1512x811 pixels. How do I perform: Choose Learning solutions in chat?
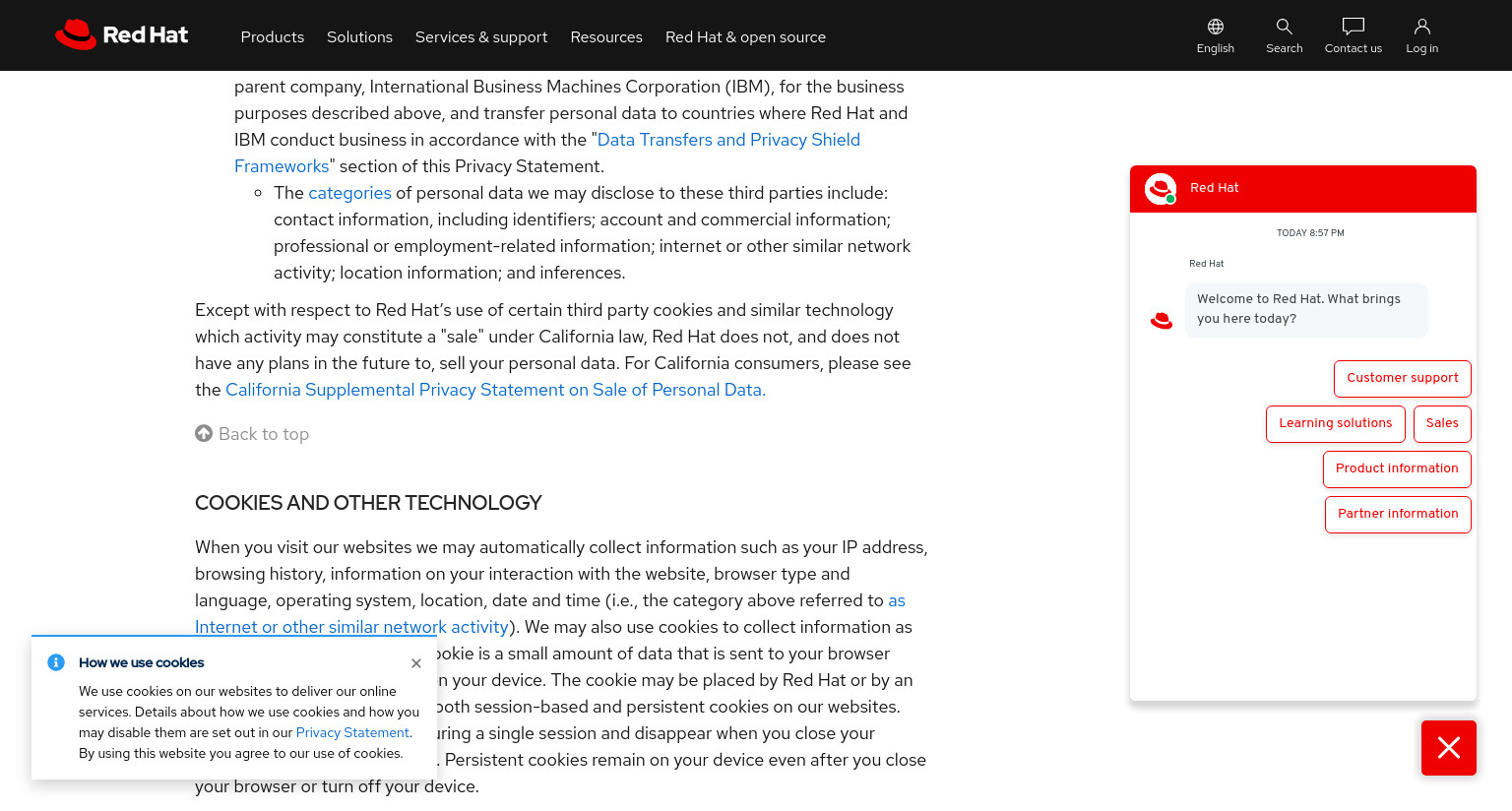tap(1335, 423)
